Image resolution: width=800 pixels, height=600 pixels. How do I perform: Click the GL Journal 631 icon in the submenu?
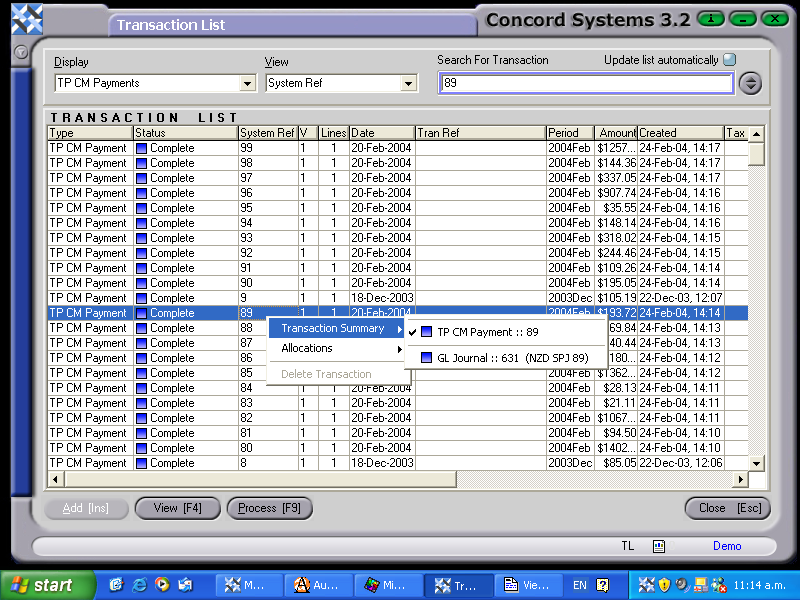[427, 357]
